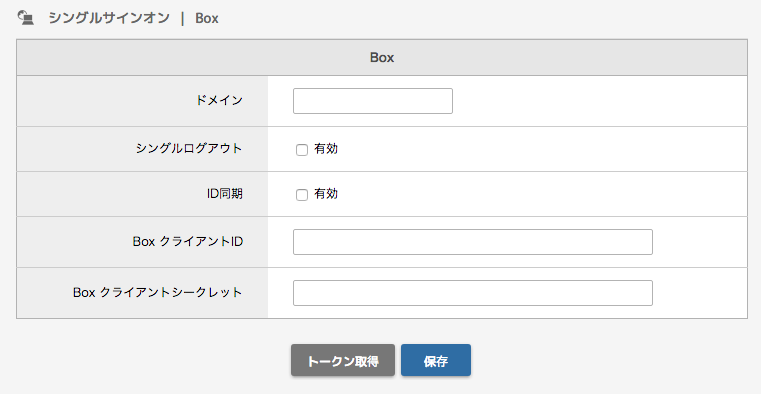This screenshot has height=394, width=761.
Task: Enable the ID同期 checkbox
Action: (x=302, y=195)
